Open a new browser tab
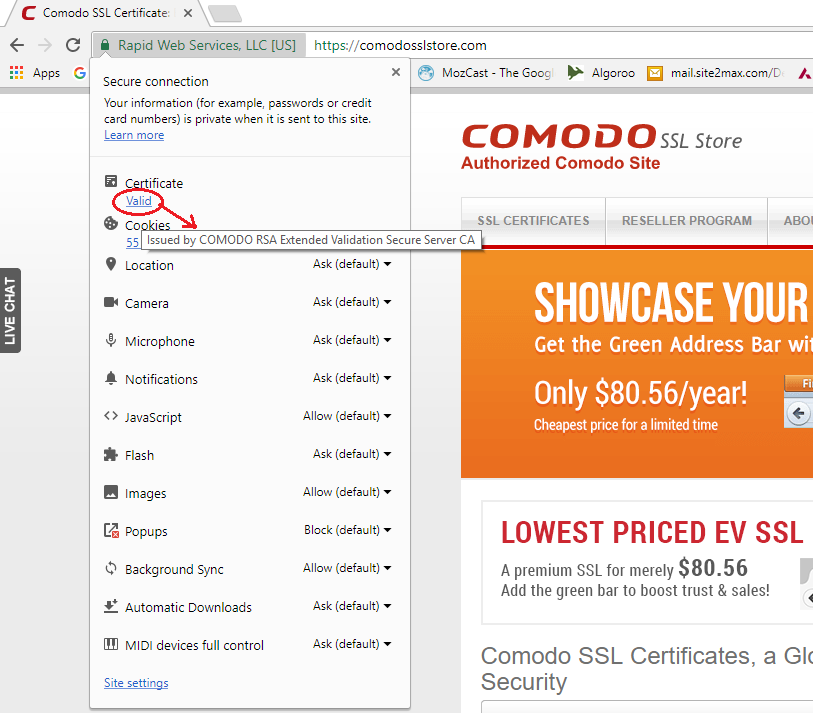813x713 pixels. coord(225,13)
